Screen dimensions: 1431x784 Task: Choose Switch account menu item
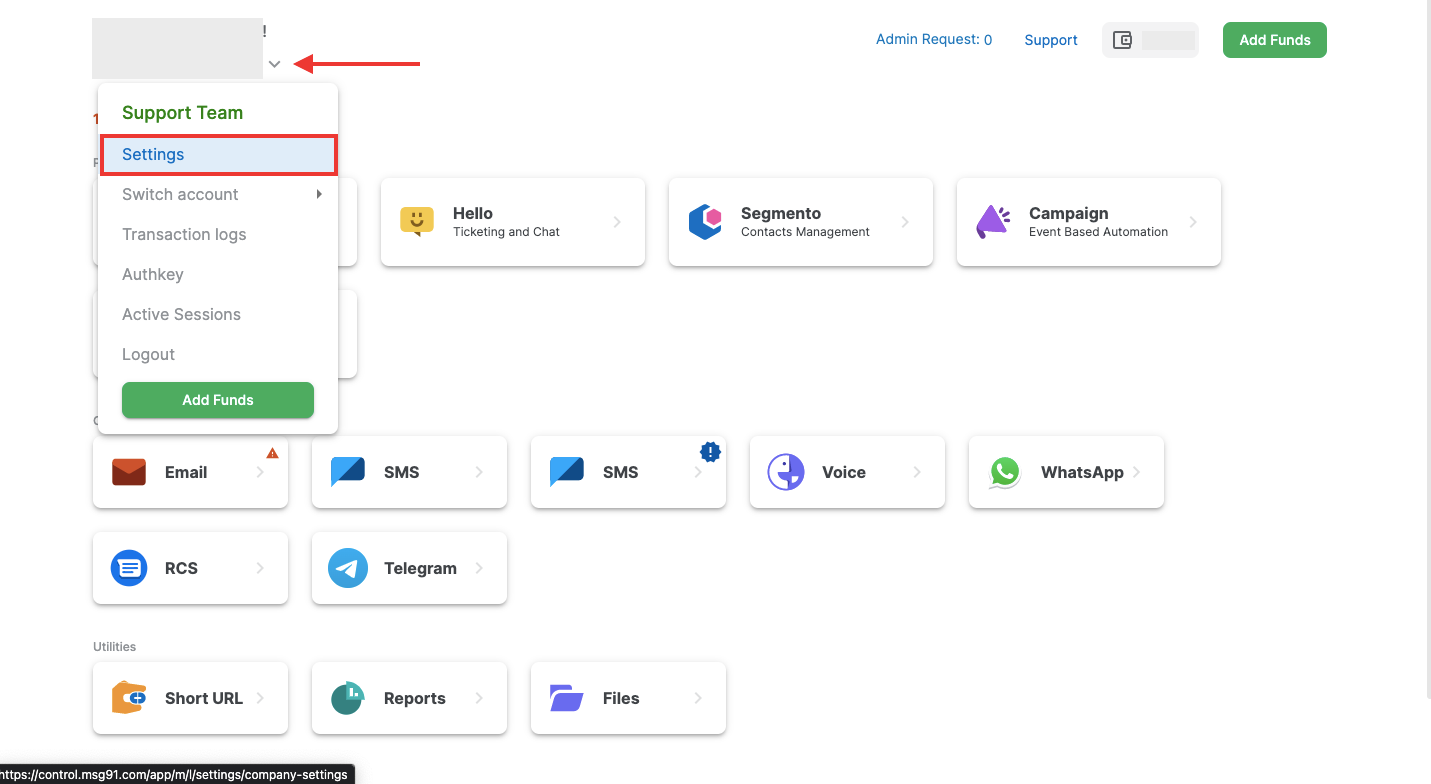click(x=218, y=194)
